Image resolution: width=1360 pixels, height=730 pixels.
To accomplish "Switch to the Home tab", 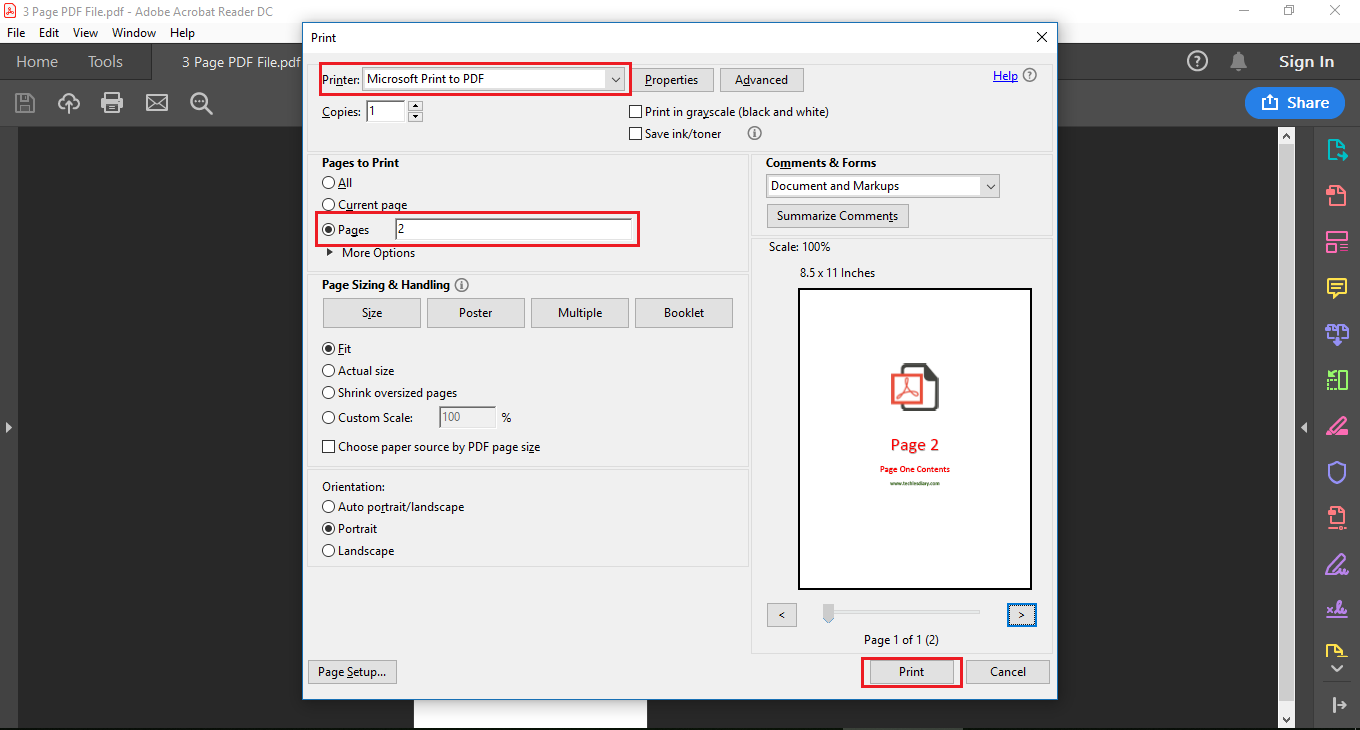I will (37, 62).
